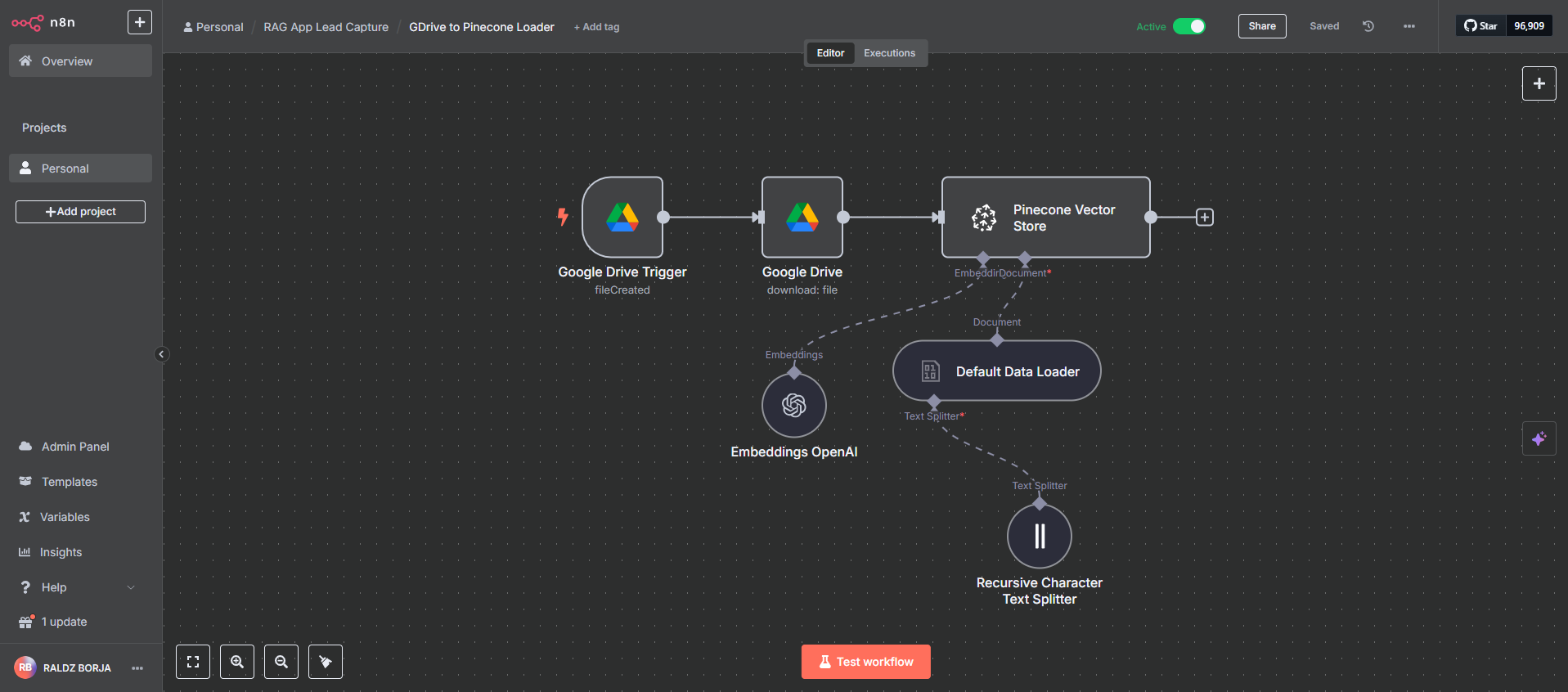The height and width of the screenshot is (692, 1568).
Task: Select the Recursive Character Text Splitter node
Action: (x=1040, y=537)
